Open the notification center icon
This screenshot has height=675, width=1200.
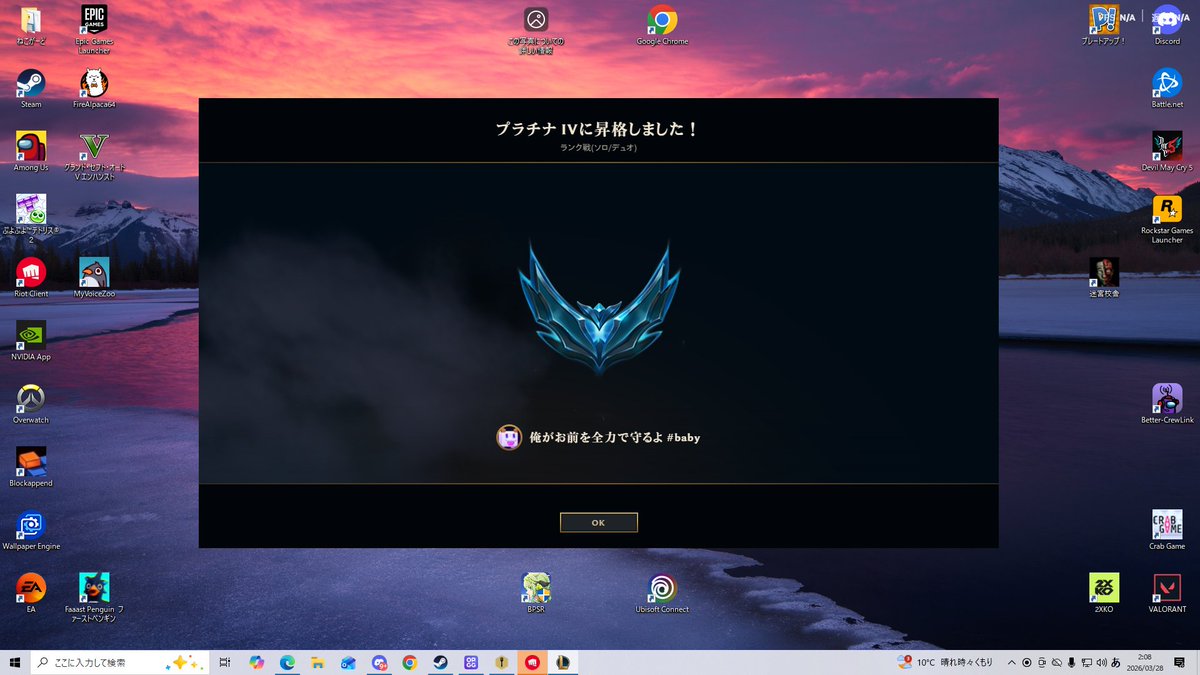[1180, 662]
